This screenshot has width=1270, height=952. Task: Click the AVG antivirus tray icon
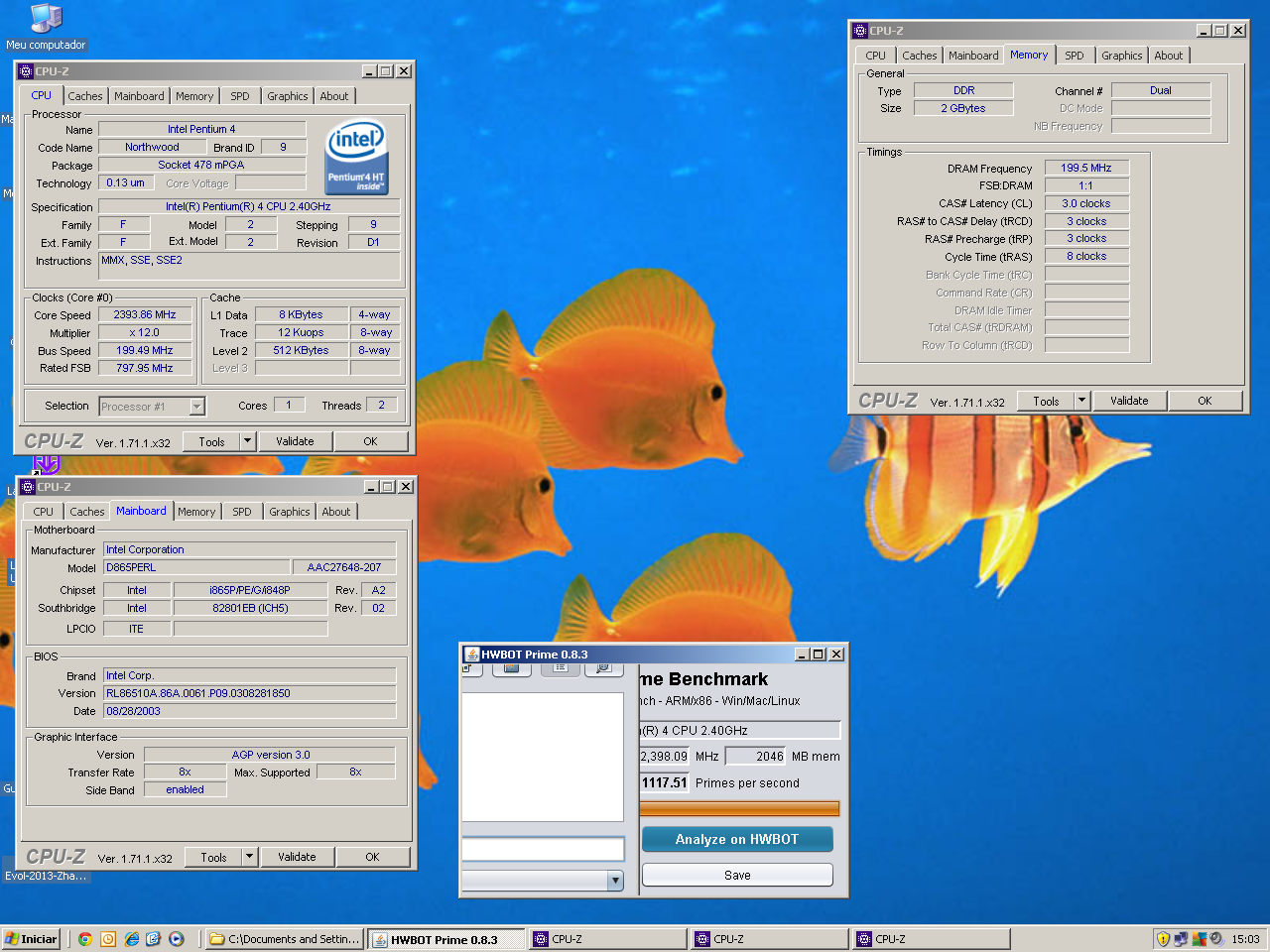click(1199, 939)
